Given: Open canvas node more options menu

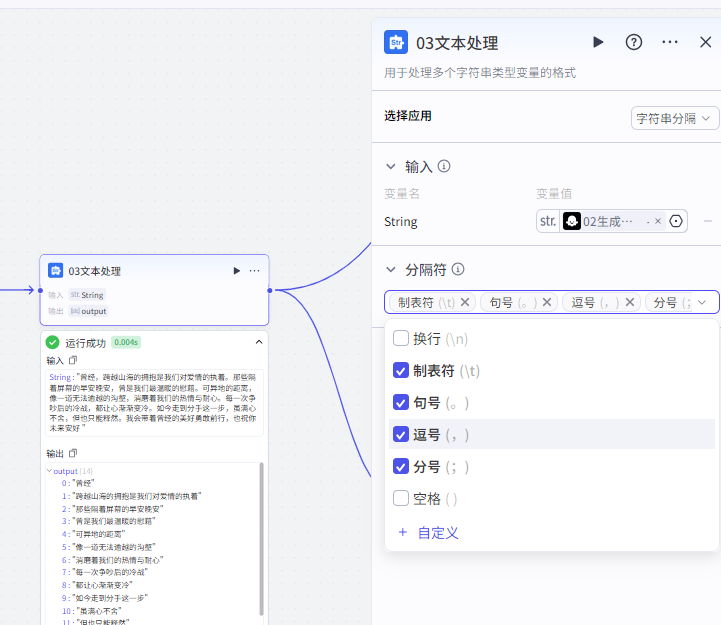Looking at the screenshot, I should (x=254, y=271).
